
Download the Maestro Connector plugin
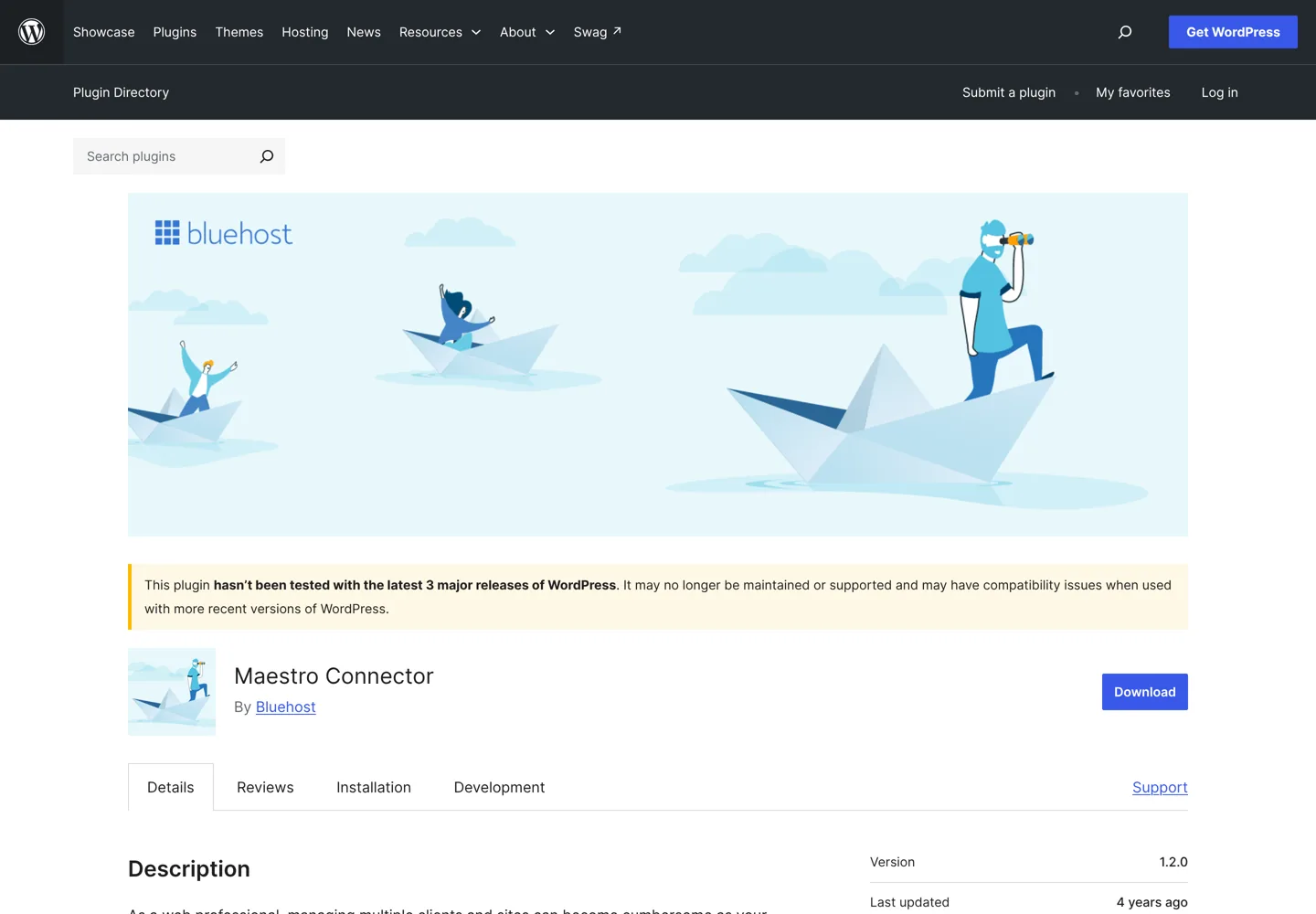(1145, 692)
